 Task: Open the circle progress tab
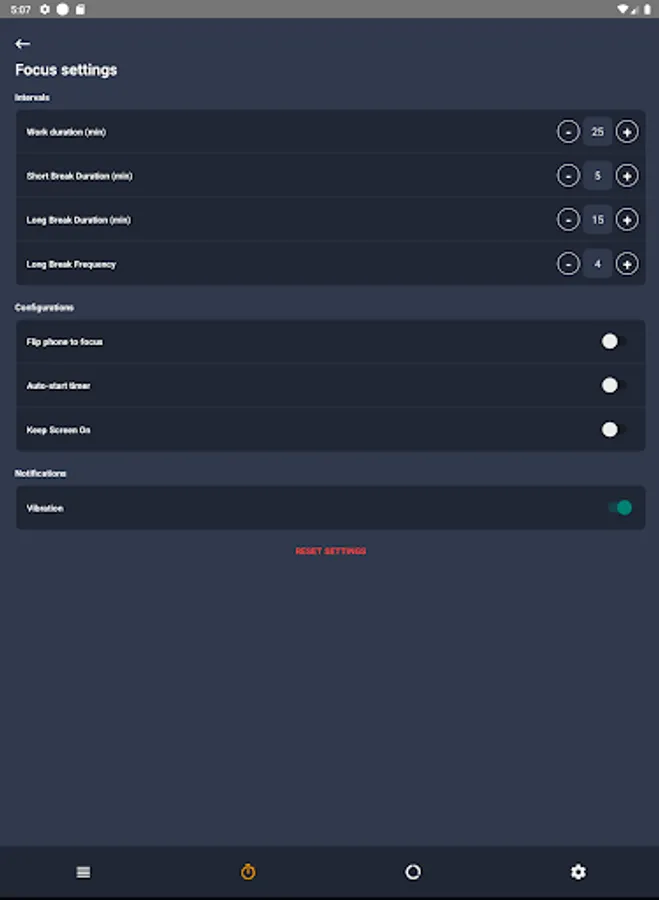(x=413, y=872)
